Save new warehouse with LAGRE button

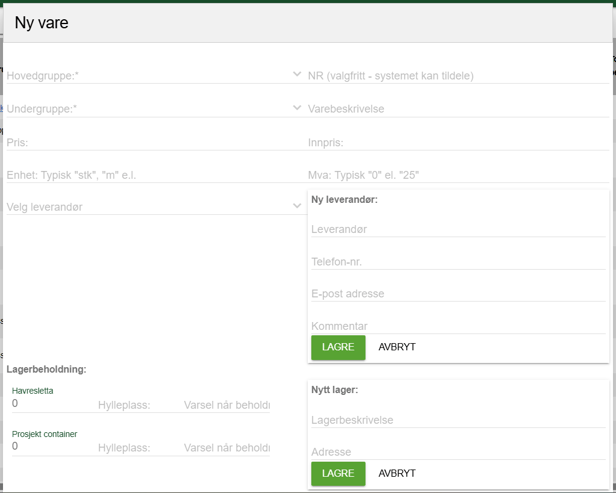click(x=338, y=473)
